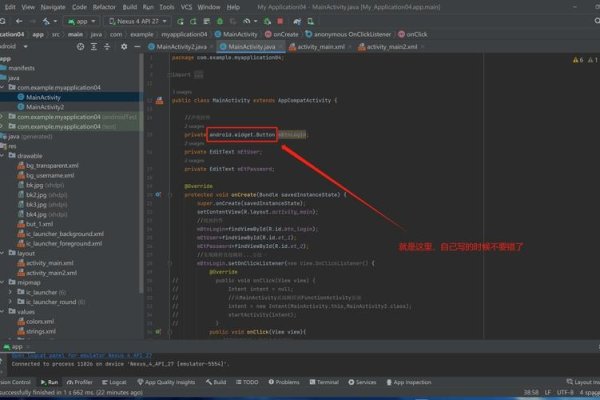Image resolution: width=600 pixels, height=400 pixels.
Task: Open the Problems tool window
Action: pos(282,382)
